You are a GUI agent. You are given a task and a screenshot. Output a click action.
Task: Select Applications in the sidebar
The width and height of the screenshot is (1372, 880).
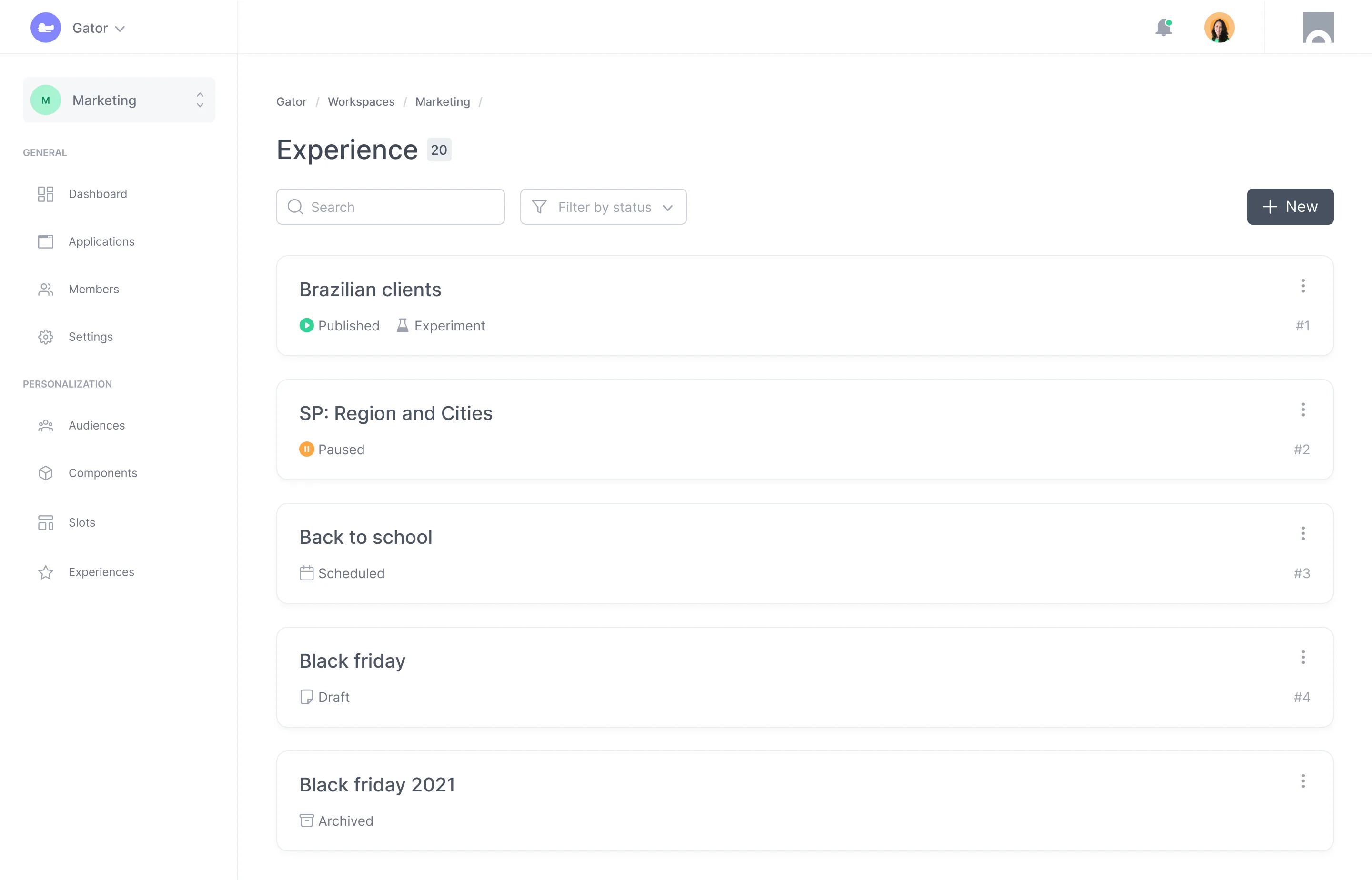pyautogui.click(x=101, y=241)
